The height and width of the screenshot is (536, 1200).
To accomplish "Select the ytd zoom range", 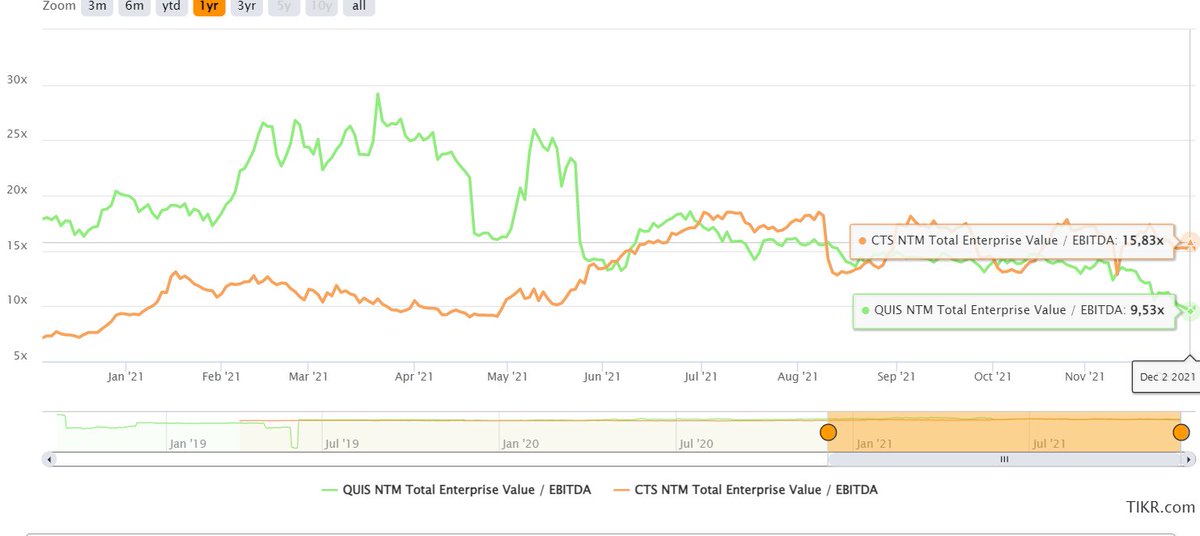I will pos(171,7).
